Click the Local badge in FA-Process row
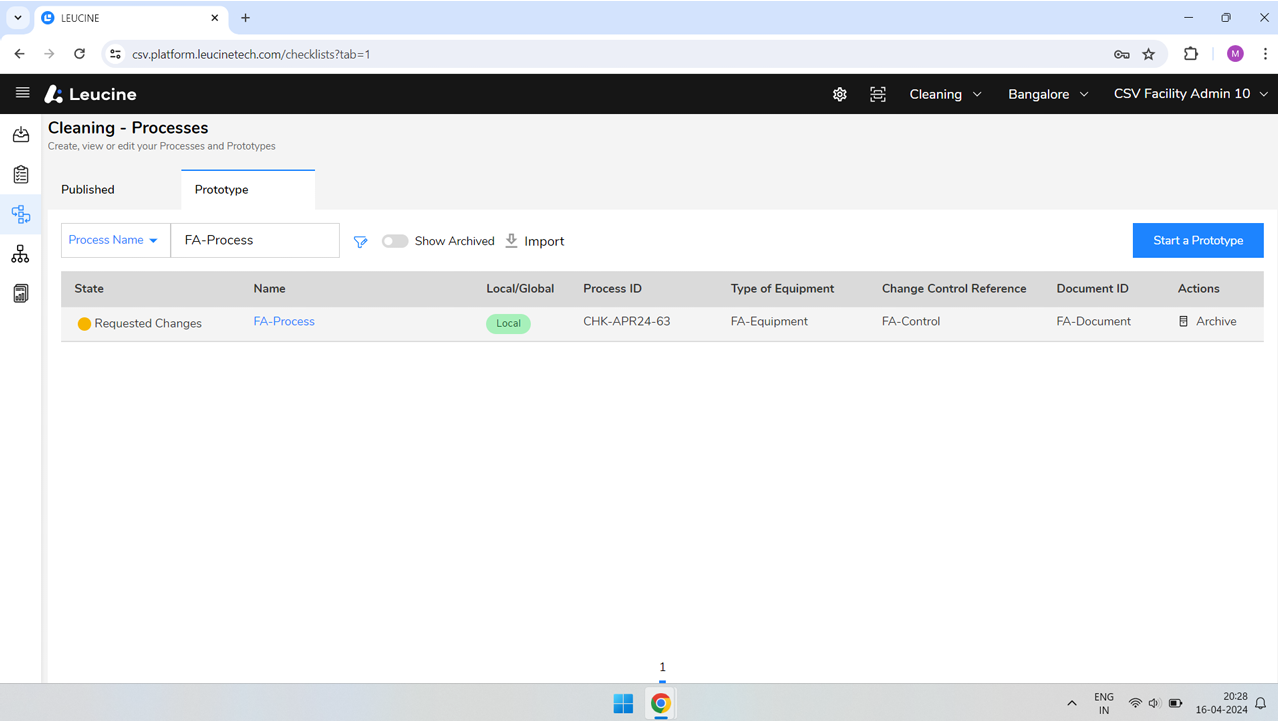The width and height of the screenshot is (1278, 721). 508,323
